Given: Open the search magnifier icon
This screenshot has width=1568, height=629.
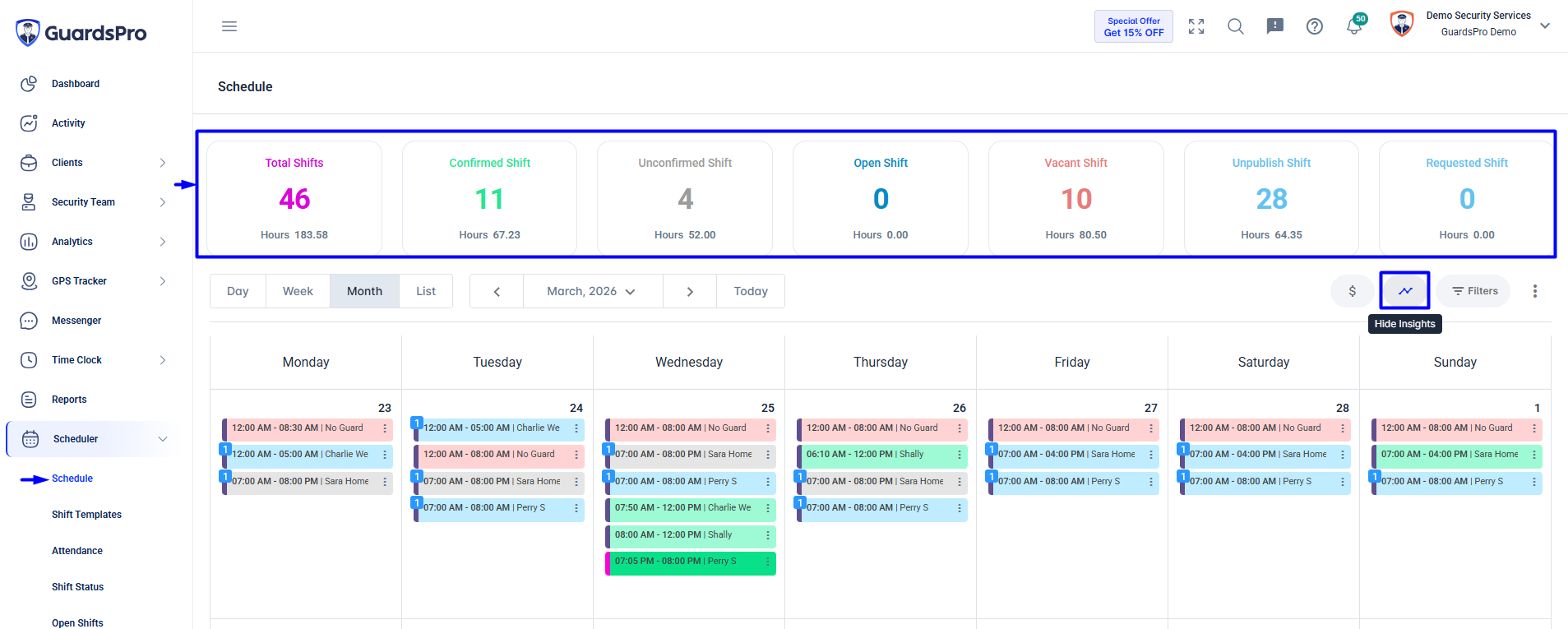Looking at the screenshot, I should [x=1235, y=26].
